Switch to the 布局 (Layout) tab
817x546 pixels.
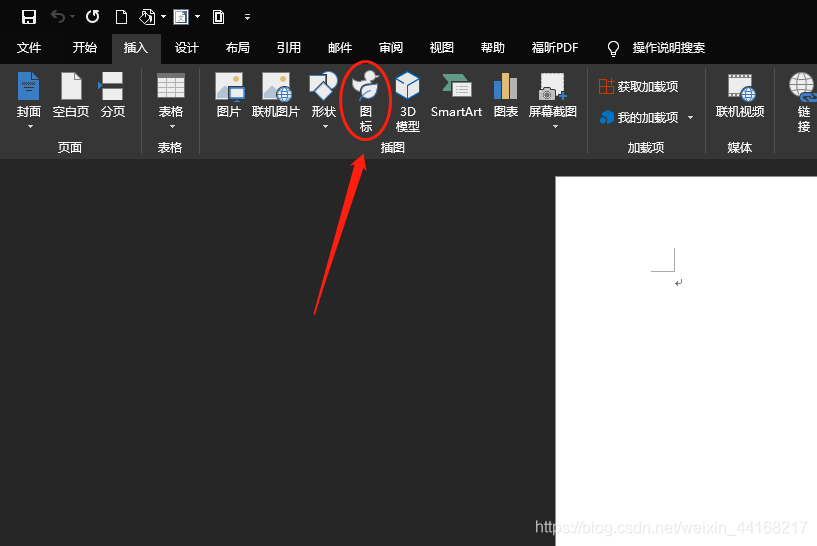click(238, 48)
